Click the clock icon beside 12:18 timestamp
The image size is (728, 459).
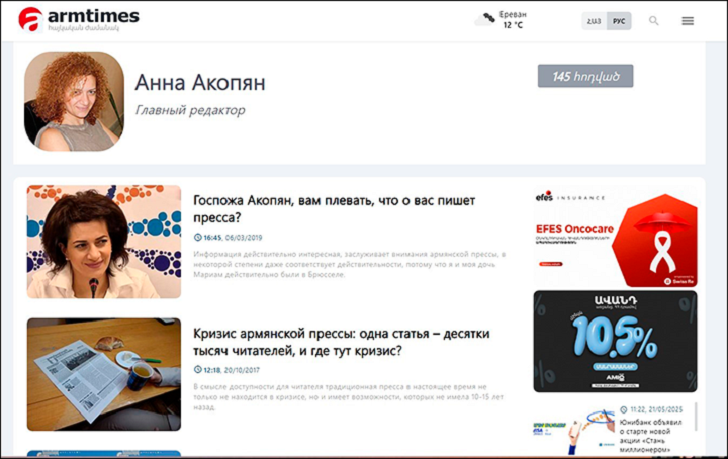(197, 370)
